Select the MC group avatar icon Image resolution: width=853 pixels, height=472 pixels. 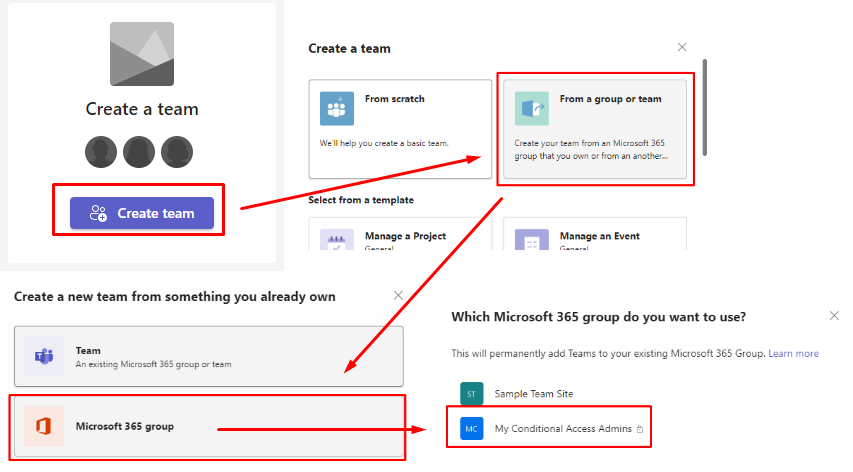(471, 429)
